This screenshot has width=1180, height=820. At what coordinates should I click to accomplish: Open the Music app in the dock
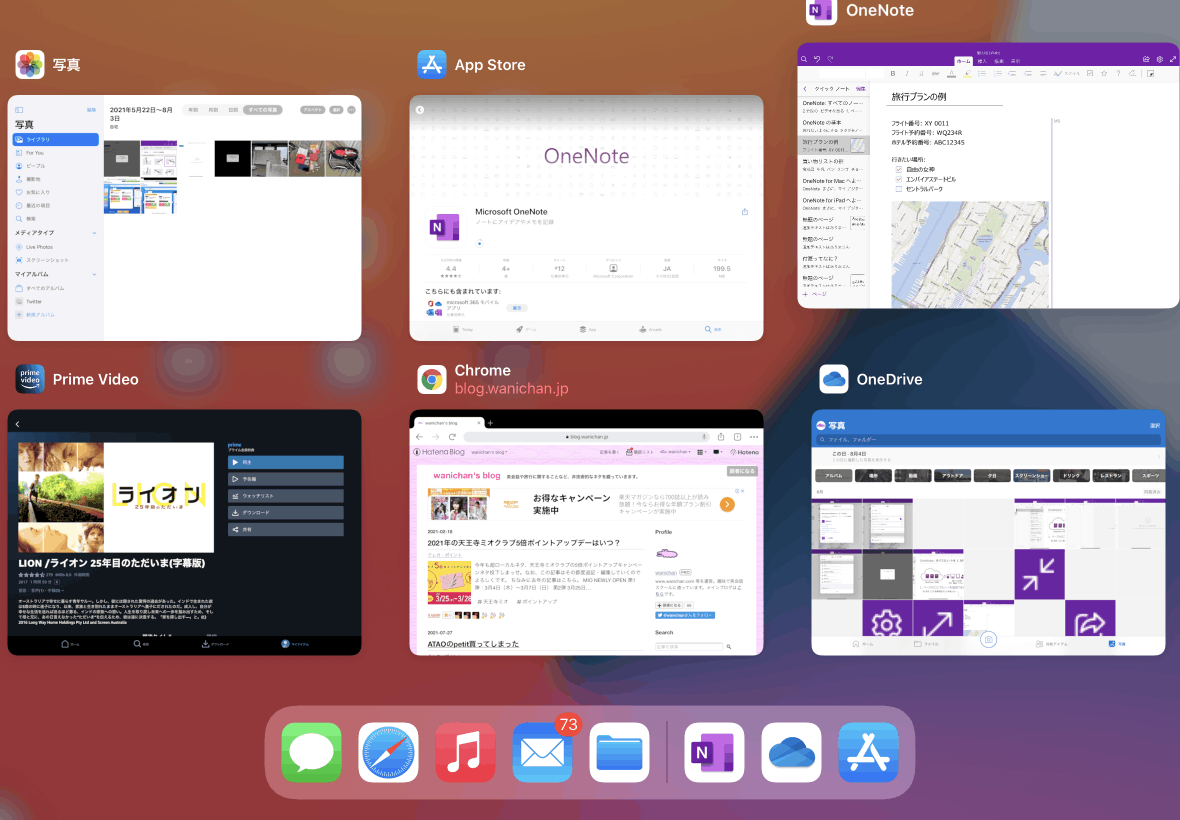click(x=465, y=752)
